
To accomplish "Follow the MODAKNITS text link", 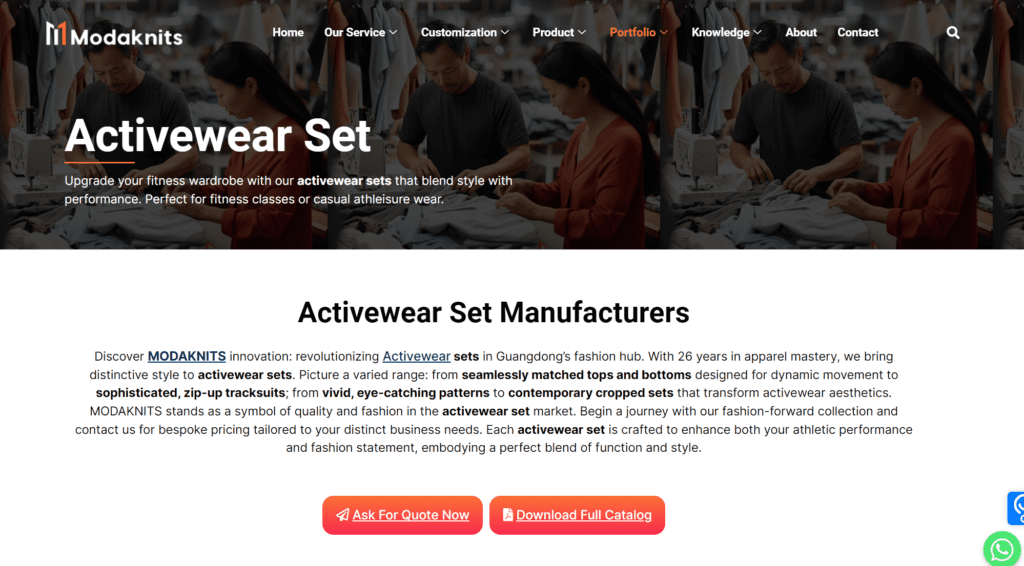I will click(x=187, y=356).
